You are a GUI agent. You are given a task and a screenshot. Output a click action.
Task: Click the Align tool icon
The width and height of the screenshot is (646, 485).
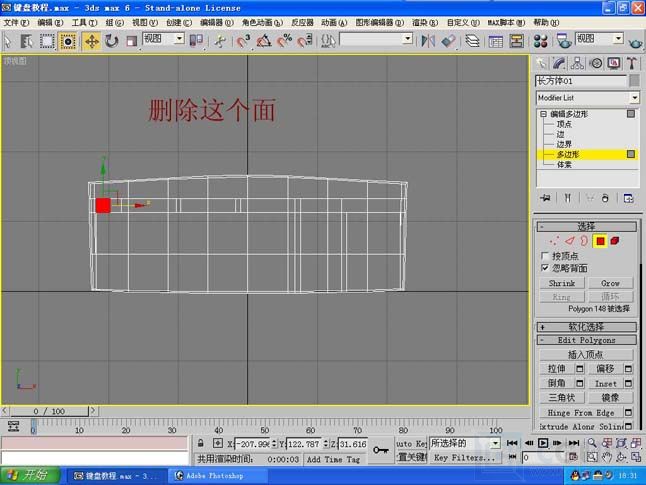pyautogui.click(x=449, y=41)
